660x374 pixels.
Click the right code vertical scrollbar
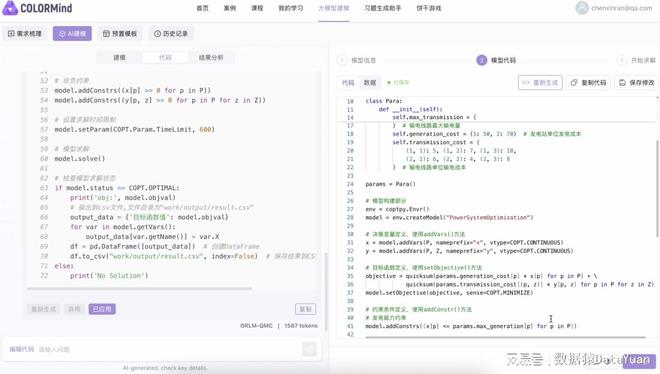tap(657, 188)
